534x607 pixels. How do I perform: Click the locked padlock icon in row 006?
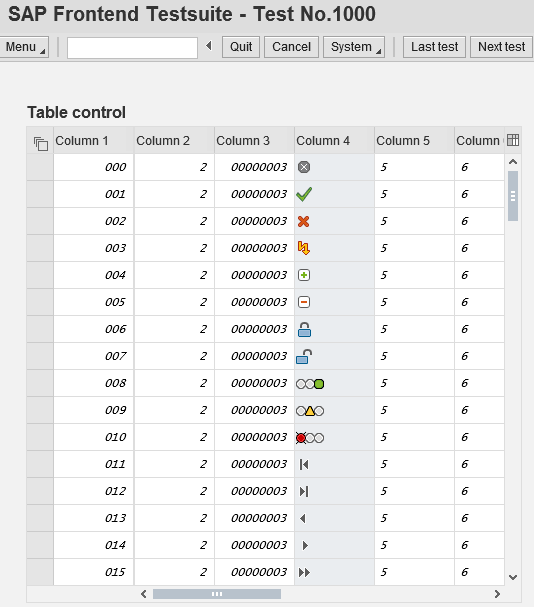(304, 329)
